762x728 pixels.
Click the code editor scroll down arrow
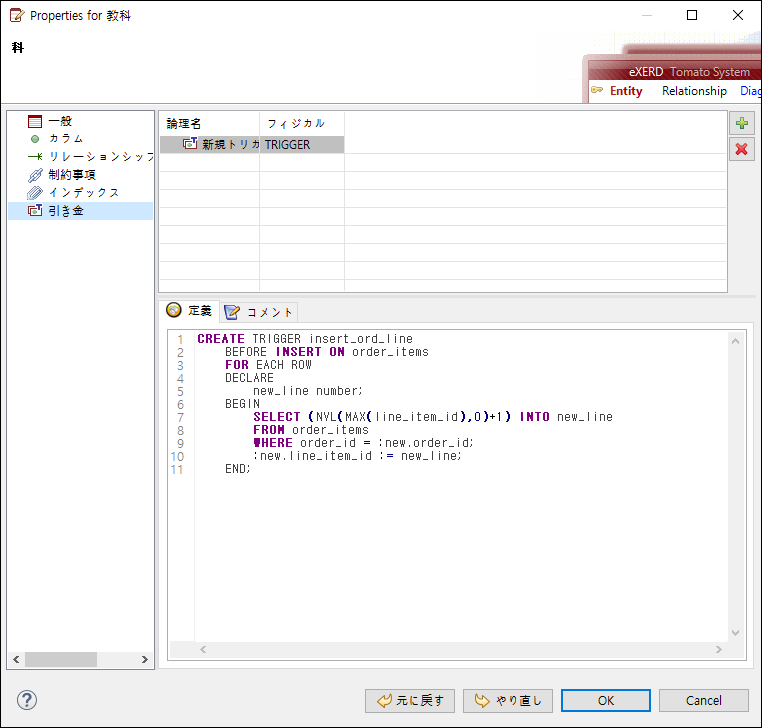coord(735,632)
